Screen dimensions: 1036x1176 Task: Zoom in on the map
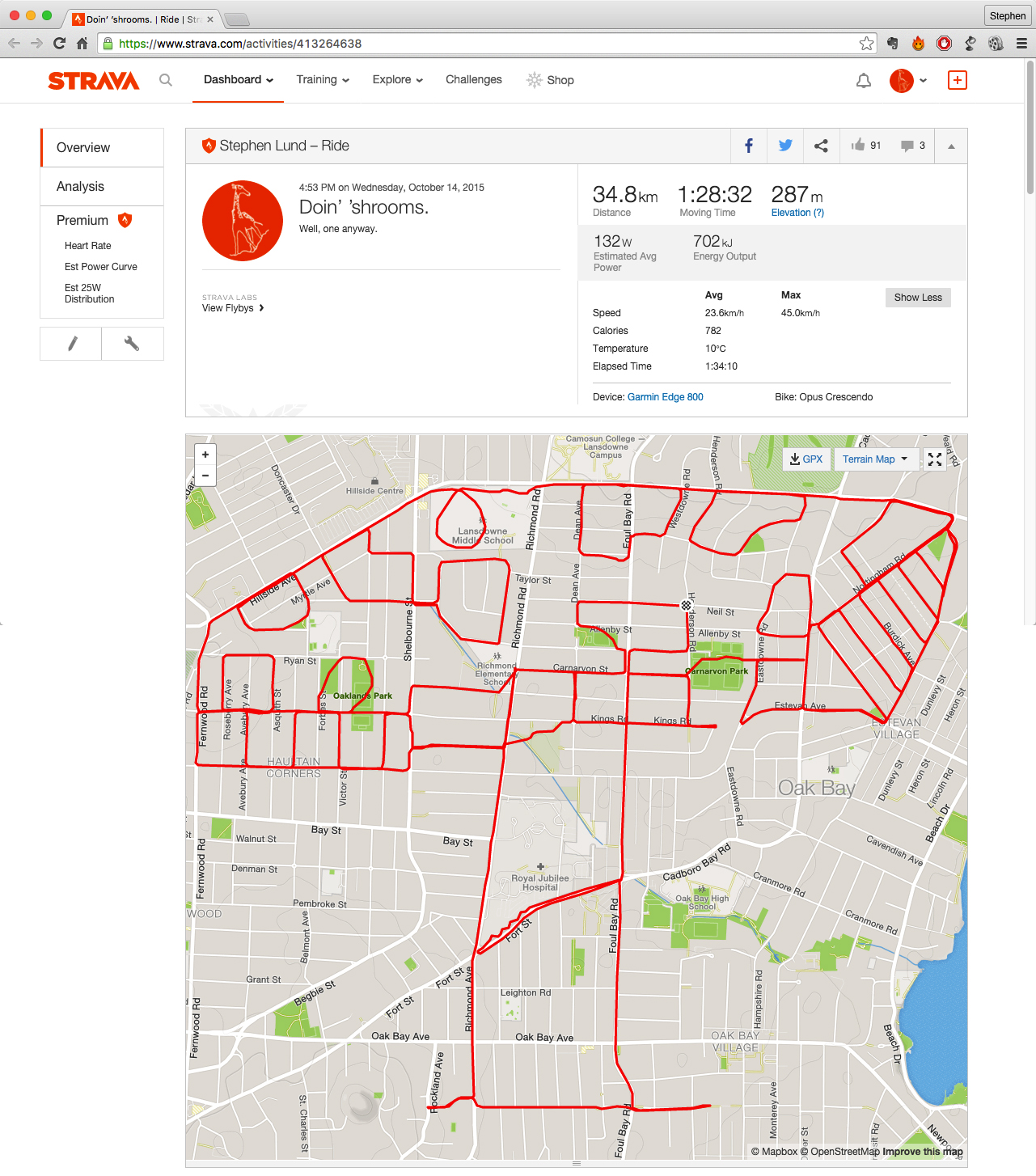click(205, 455)
